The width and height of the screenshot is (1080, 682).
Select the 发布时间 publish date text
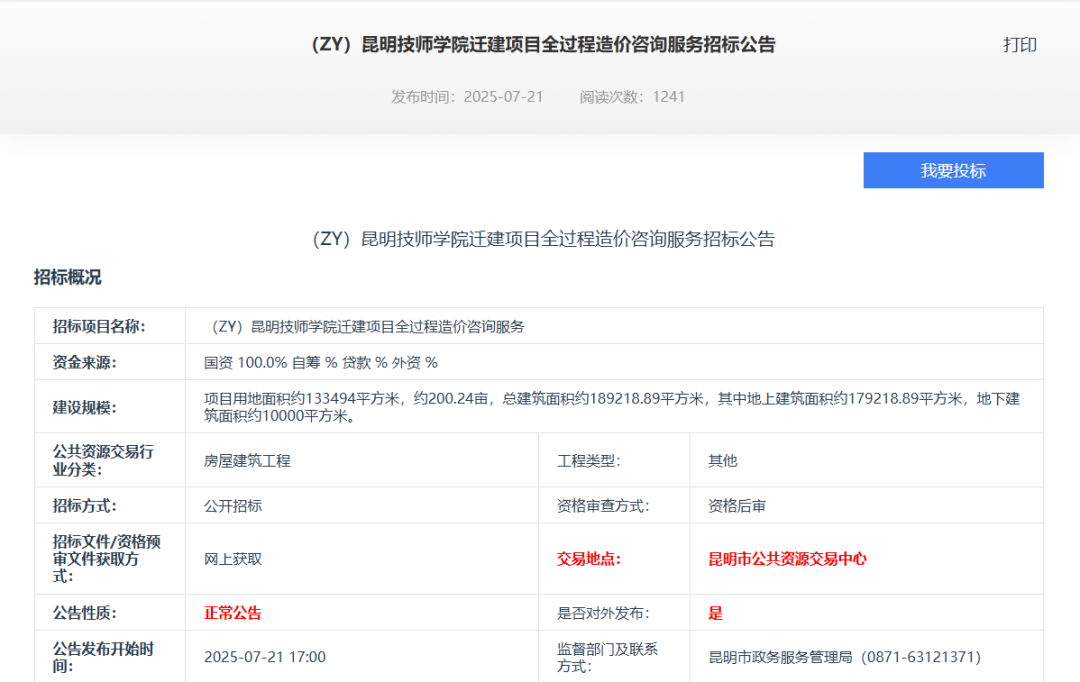tap(459, 98)
